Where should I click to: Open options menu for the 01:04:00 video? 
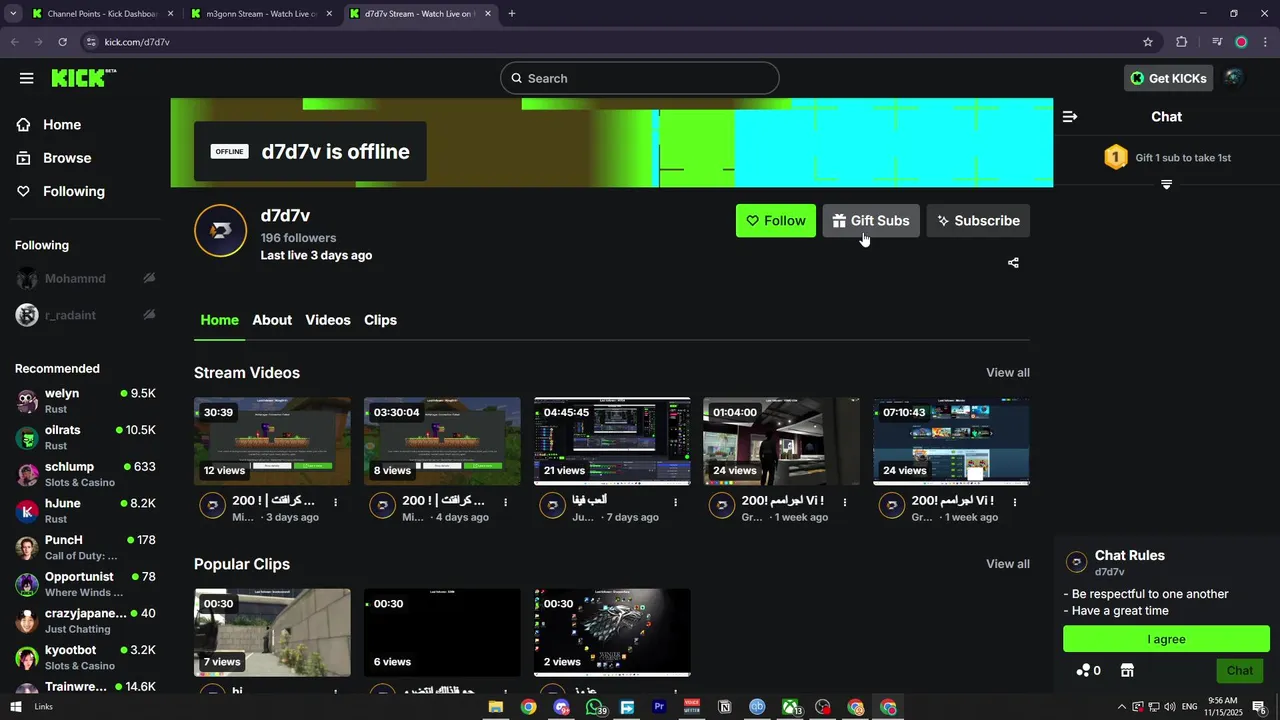click(x=845, y=502)
